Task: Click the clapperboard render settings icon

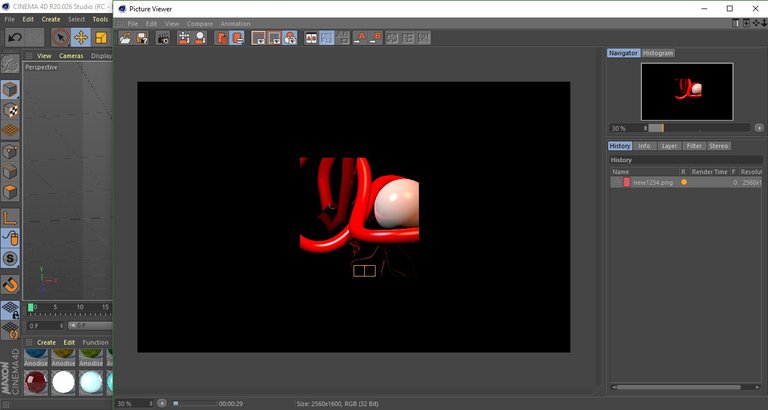Action: (x=163, y=38)
